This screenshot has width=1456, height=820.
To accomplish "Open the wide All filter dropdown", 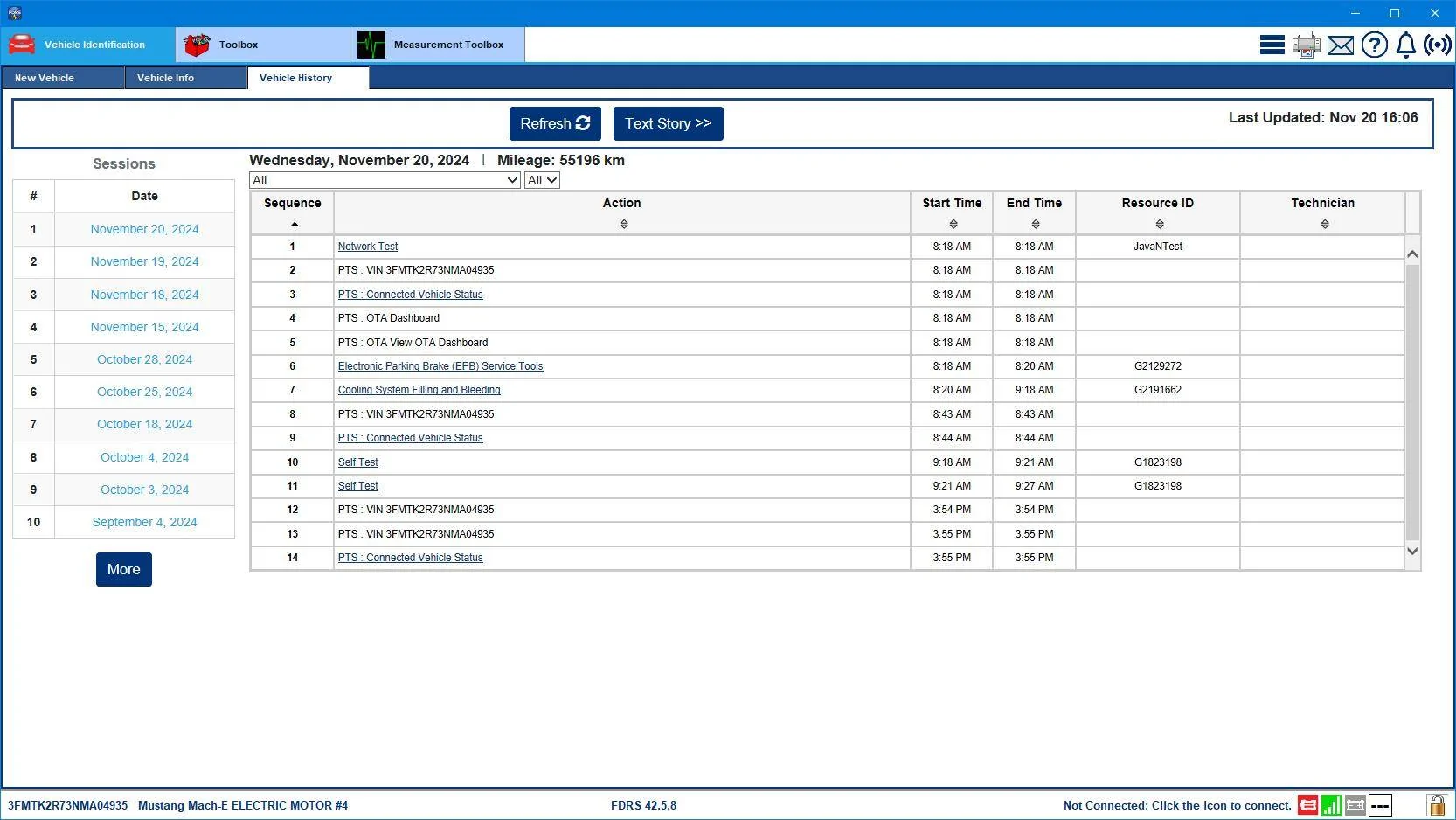I will point(385,180).
